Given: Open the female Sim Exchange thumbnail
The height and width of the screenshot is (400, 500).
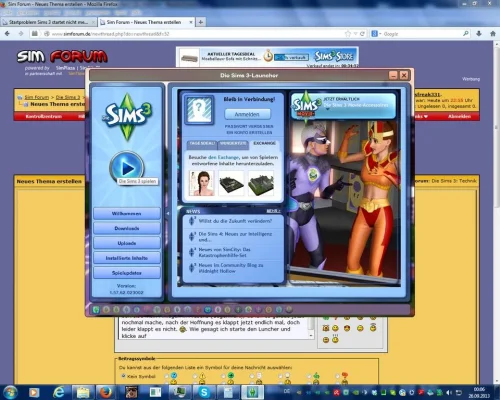Looking at the screenshot, I should click(x=202, y=183).
